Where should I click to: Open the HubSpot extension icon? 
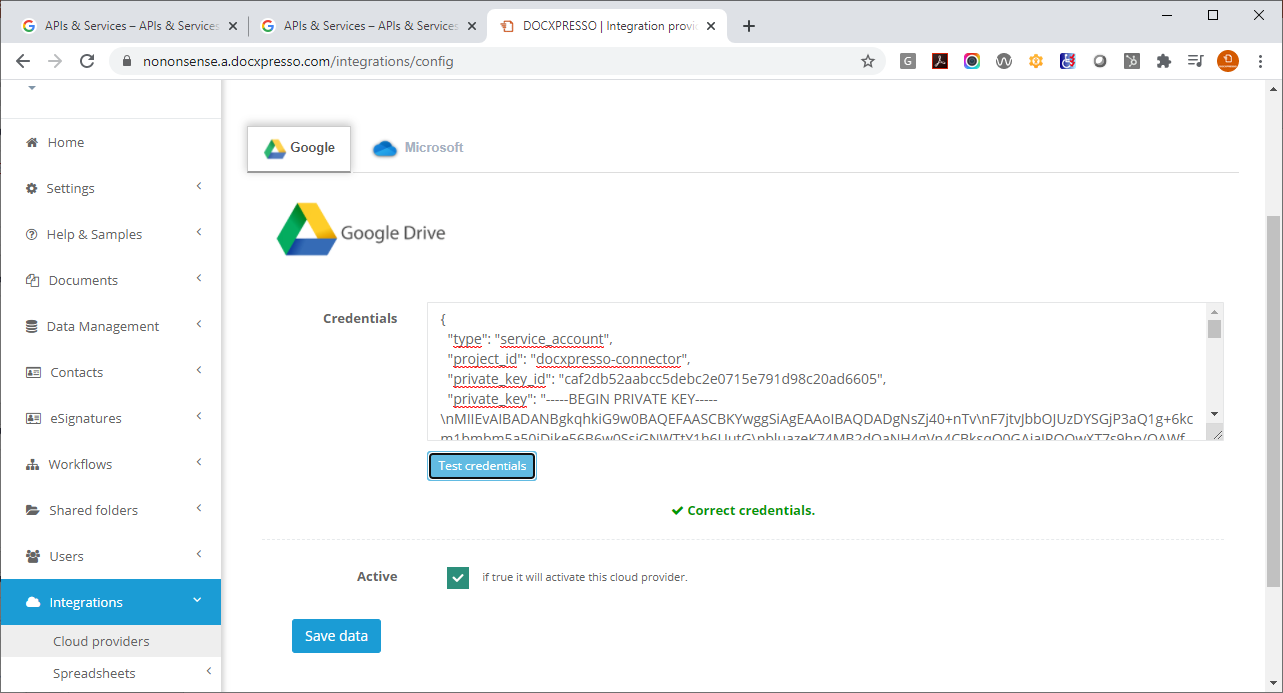1132,61
